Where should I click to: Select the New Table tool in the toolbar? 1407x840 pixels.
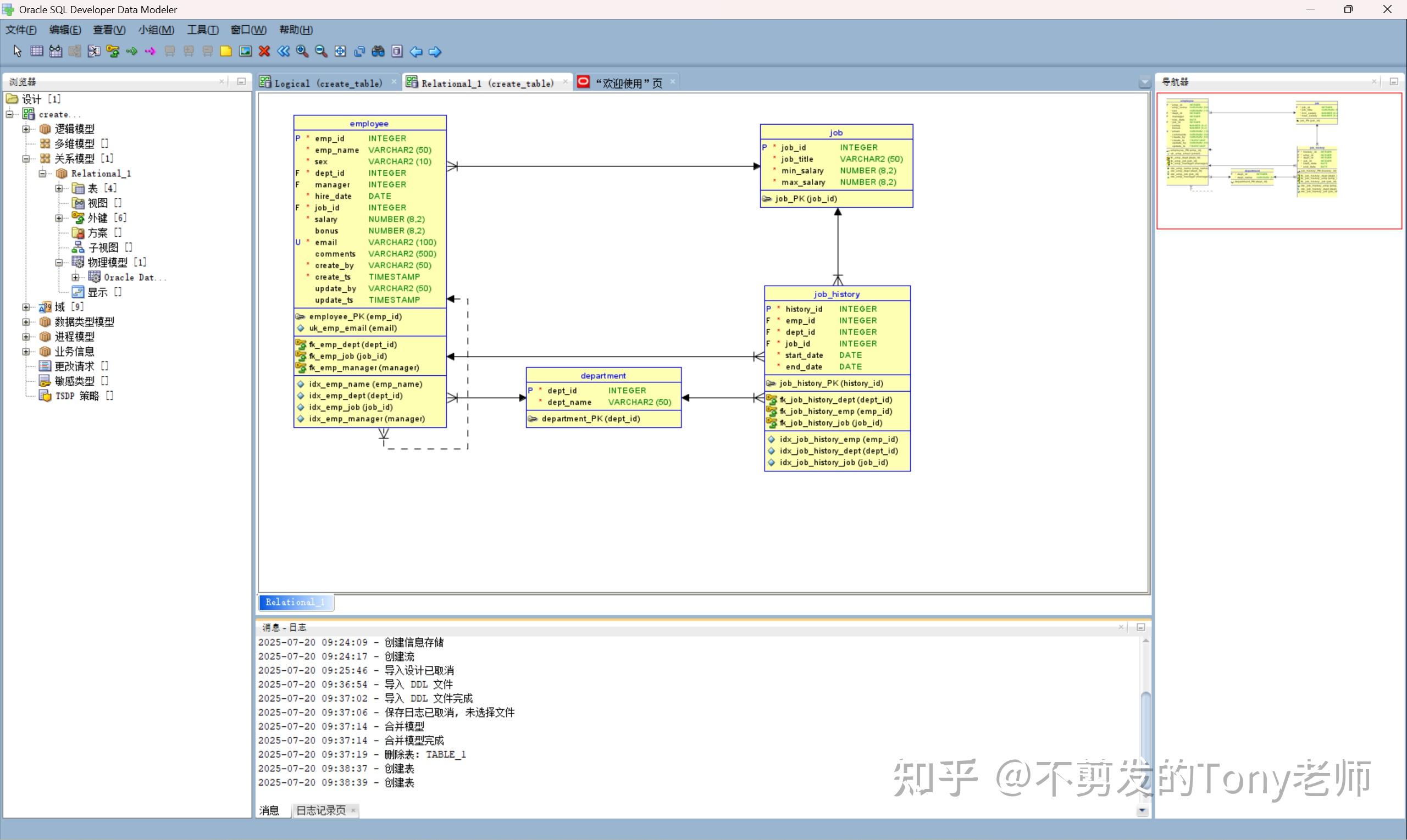coord(36,51)
